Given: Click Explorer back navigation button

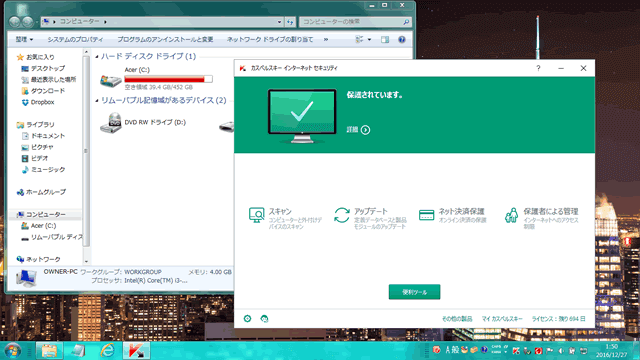Looking at the screenshot, I should point(15,22).
